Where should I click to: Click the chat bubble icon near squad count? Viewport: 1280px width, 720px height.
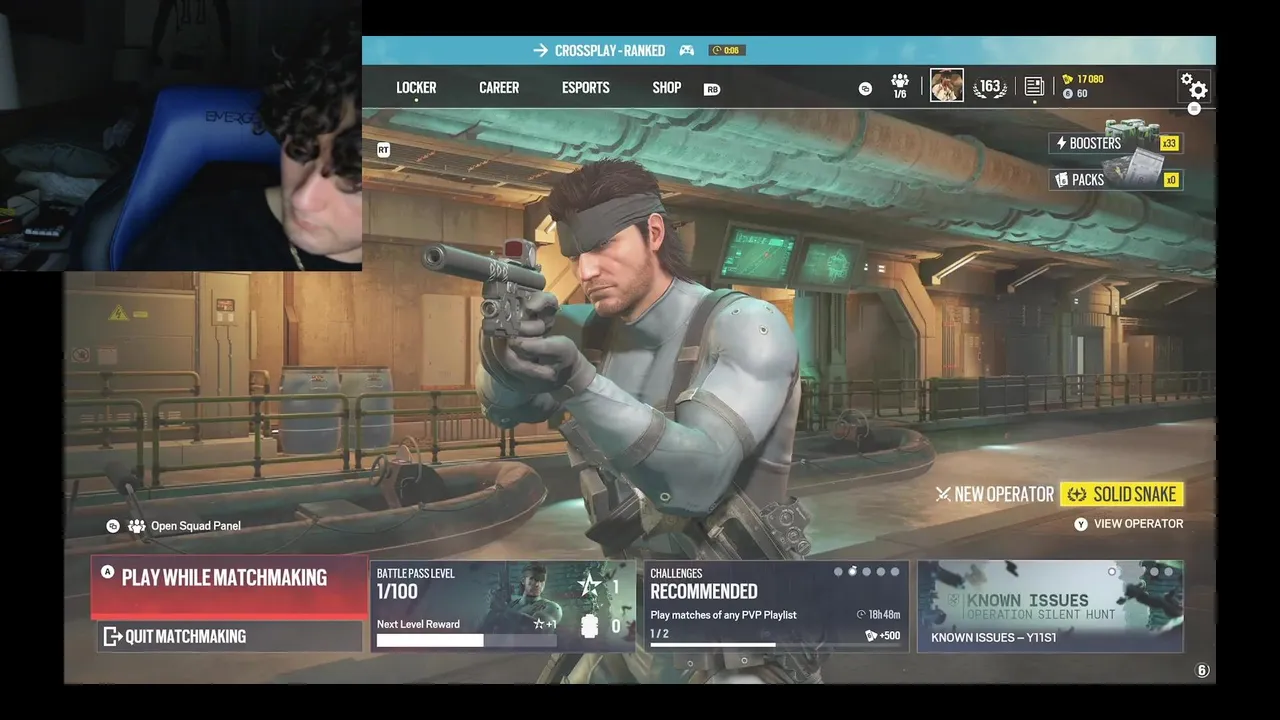click(x=866, y=89)
